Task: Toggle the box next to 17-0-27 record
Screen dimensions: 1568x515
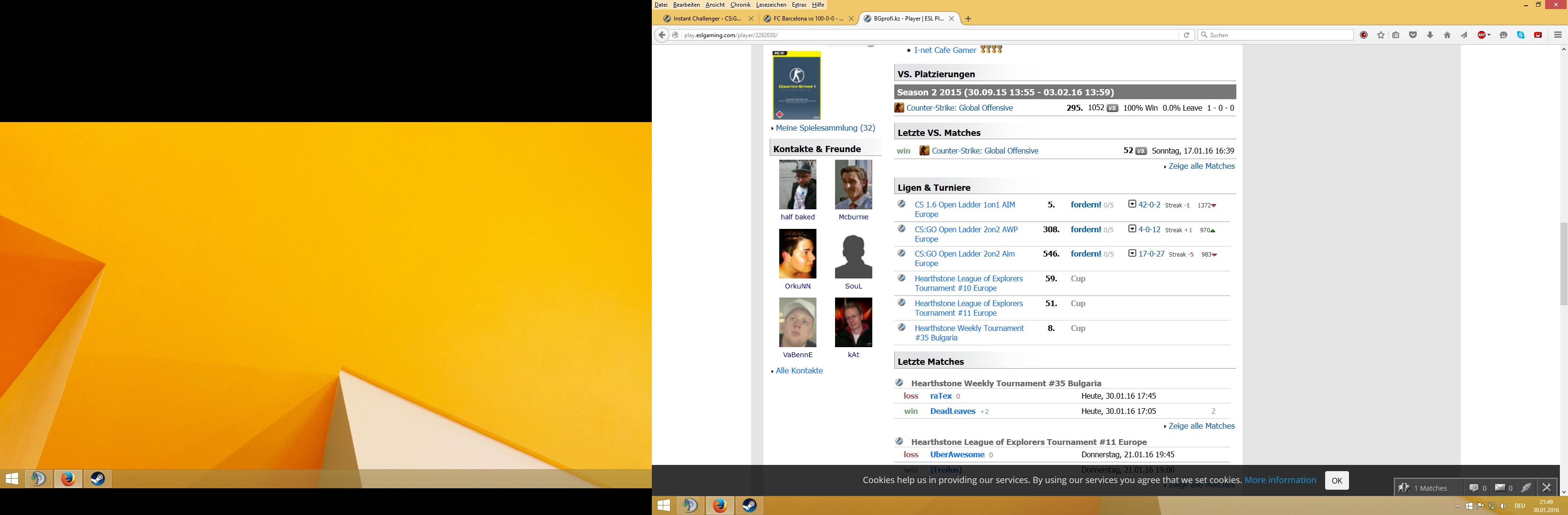Action: point(1131,254)
